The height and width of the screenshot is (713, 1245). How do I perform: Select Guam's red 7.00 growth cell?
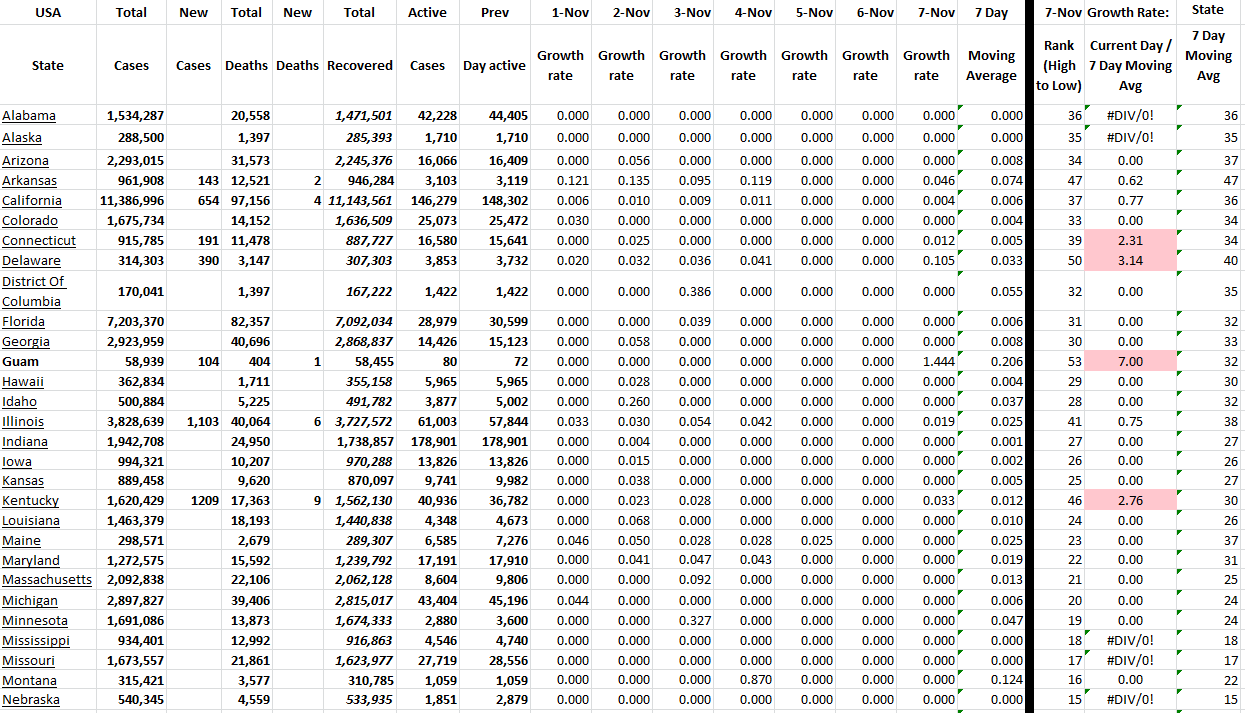coord(1129,361)
